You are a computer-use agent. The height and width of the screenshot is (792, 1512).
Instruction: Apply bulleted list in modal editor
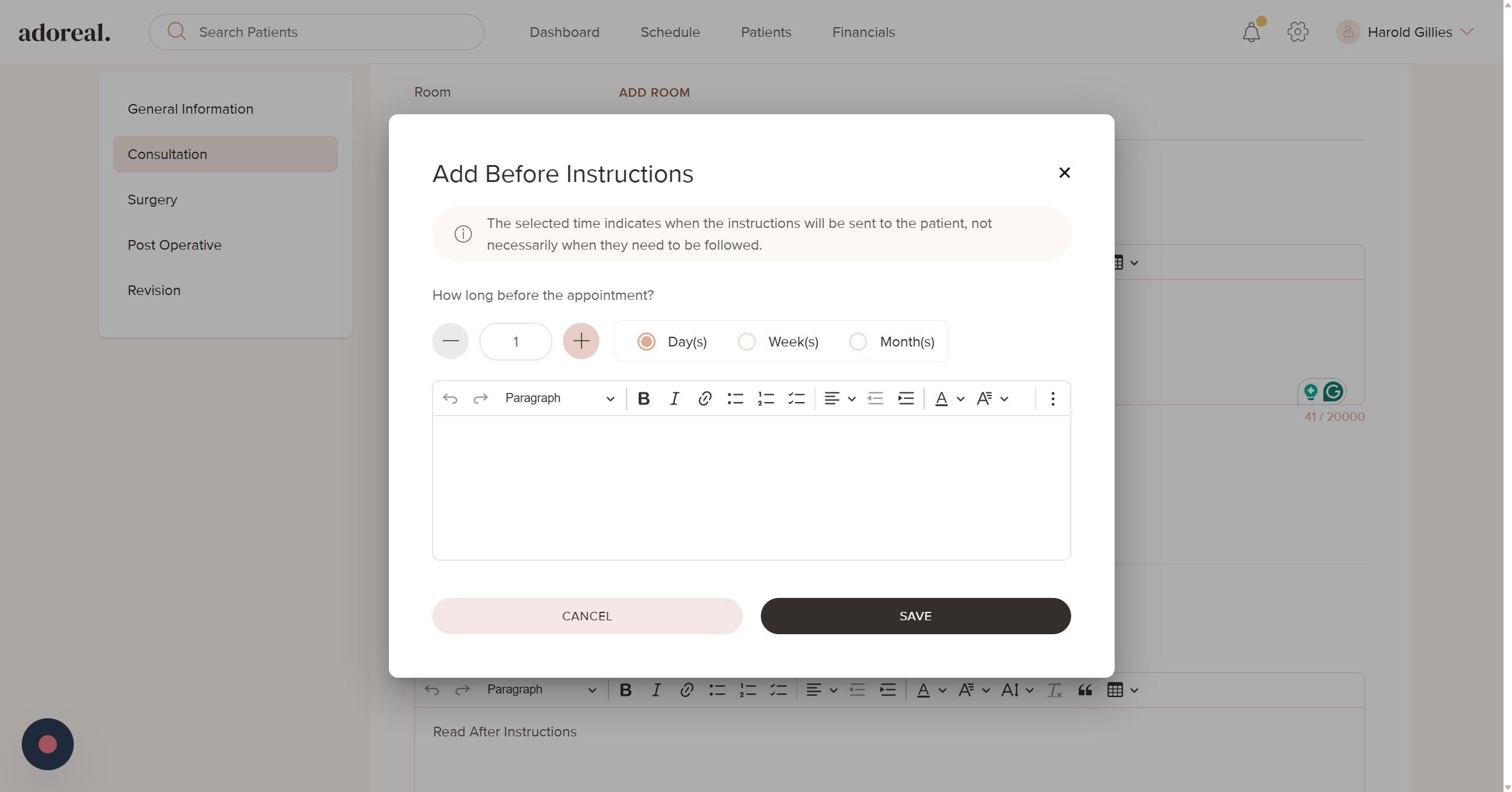click(735, 398)
